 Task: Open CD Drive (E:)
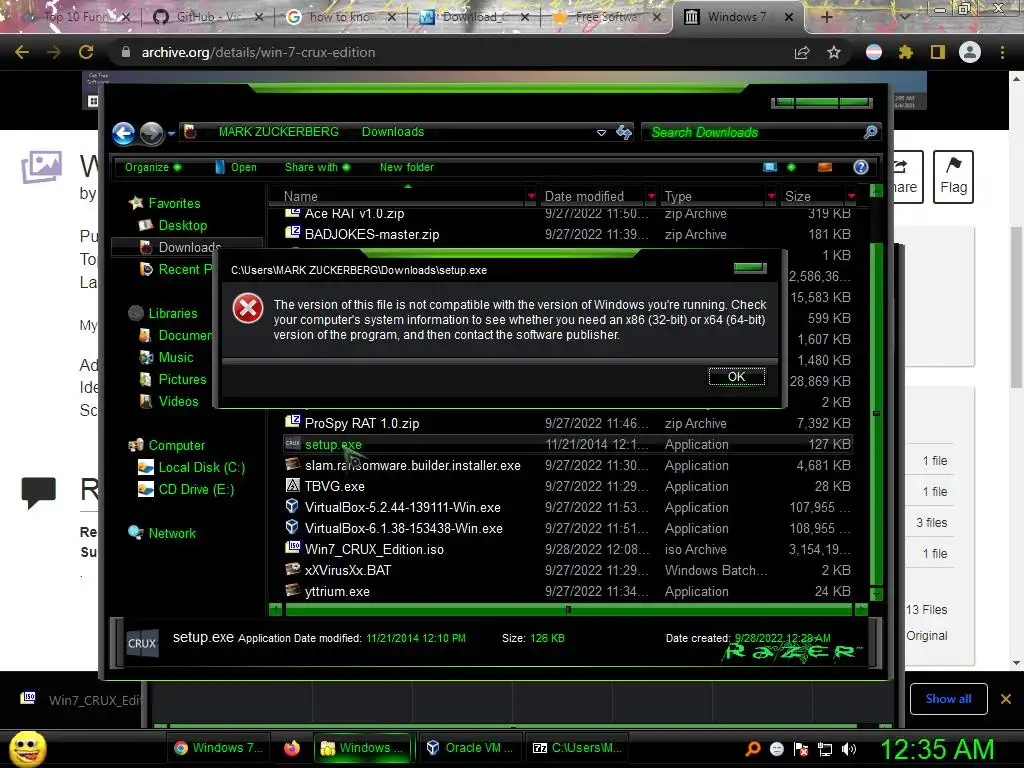[187, 489]
